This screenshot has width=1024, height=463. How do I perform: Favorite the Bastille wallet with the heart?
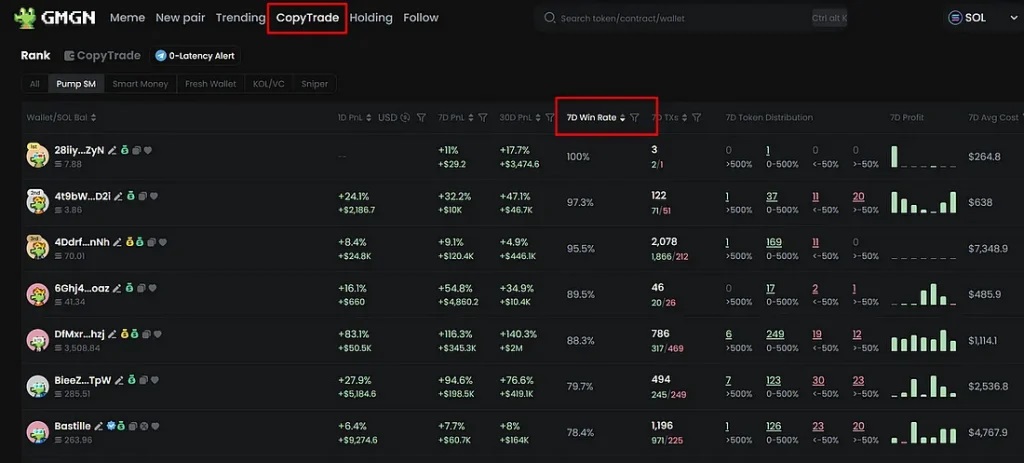click(155, 426)
